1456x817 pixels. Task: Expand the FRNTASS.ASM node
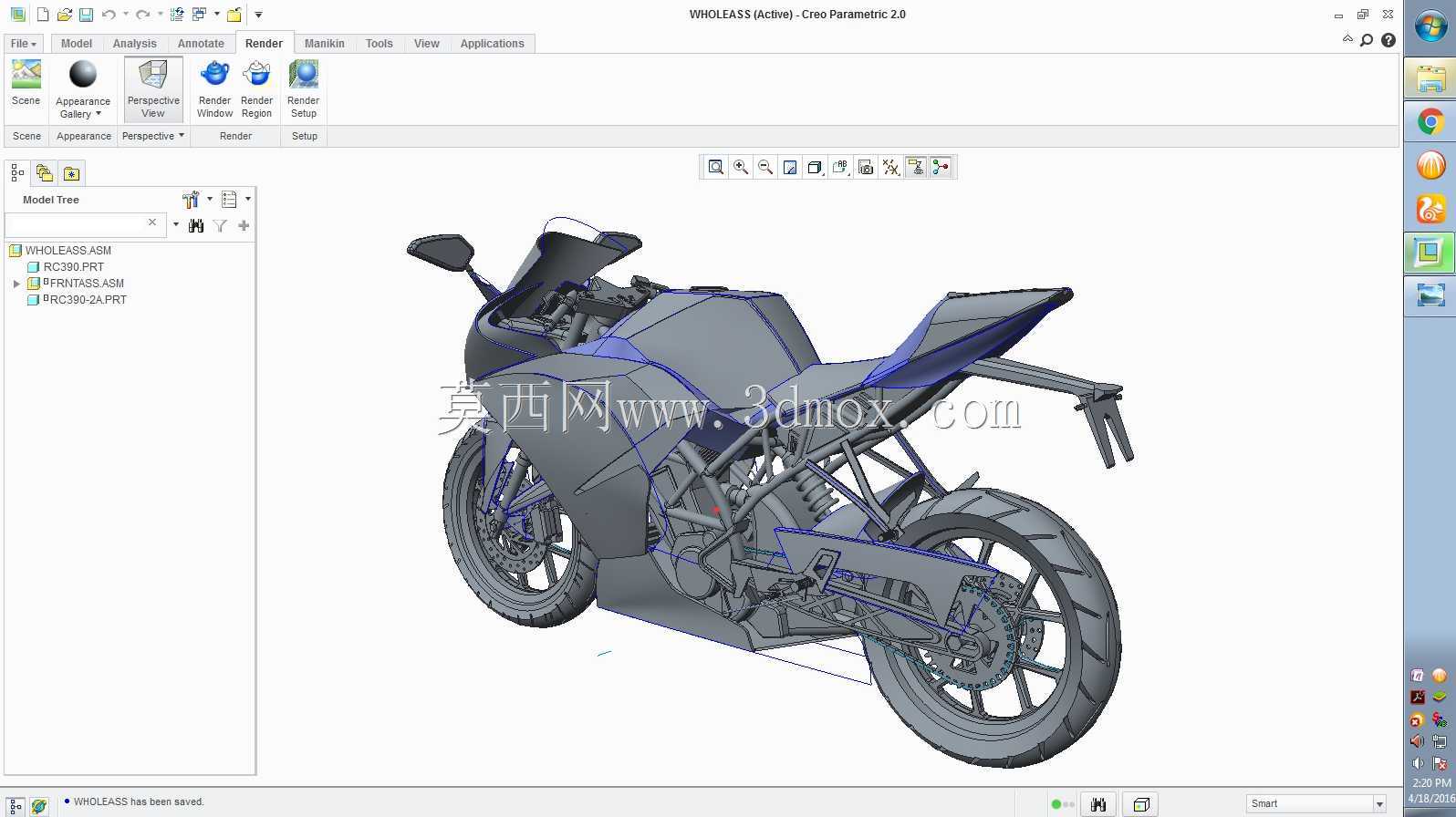pos(16,284)
